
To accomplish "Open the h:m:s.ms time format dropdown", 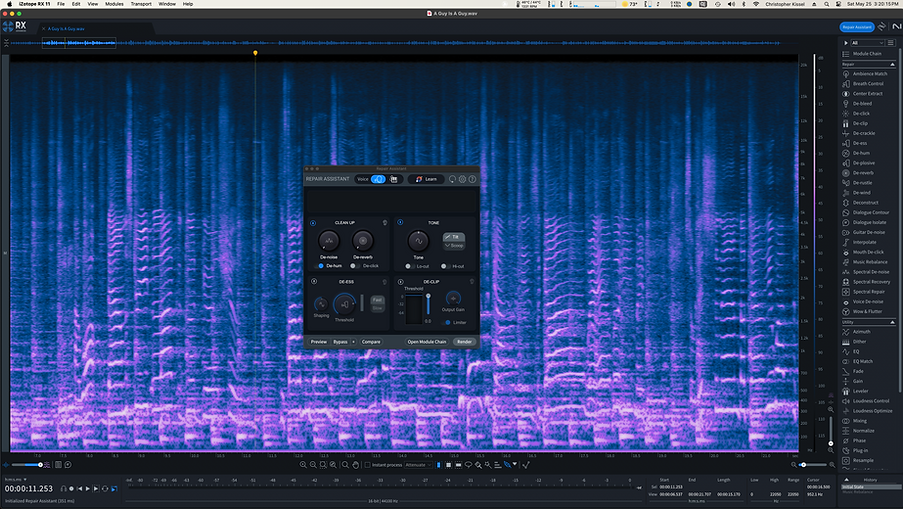I will [16, 479].
